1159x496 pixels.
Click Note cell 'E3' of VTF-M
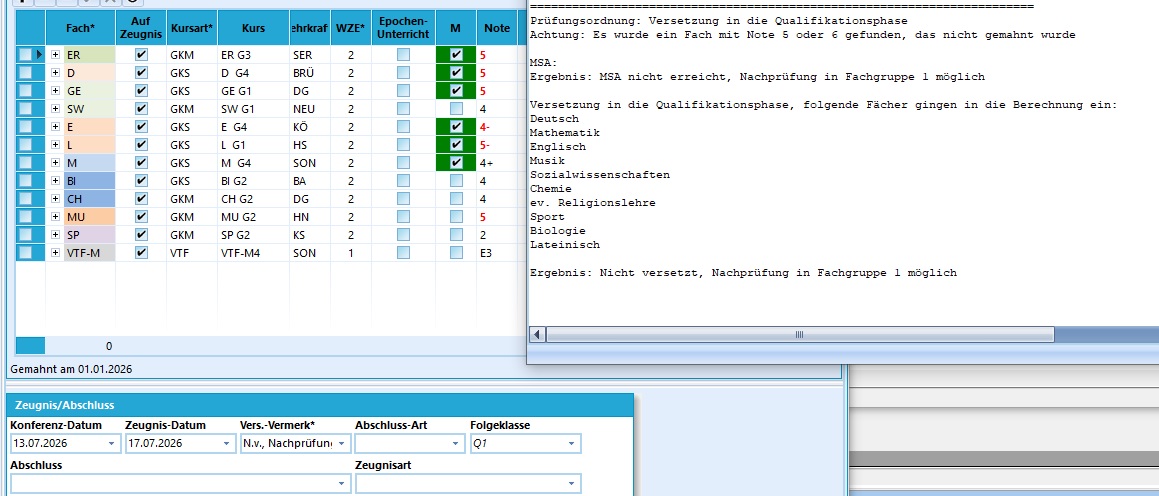coord(497,253)
